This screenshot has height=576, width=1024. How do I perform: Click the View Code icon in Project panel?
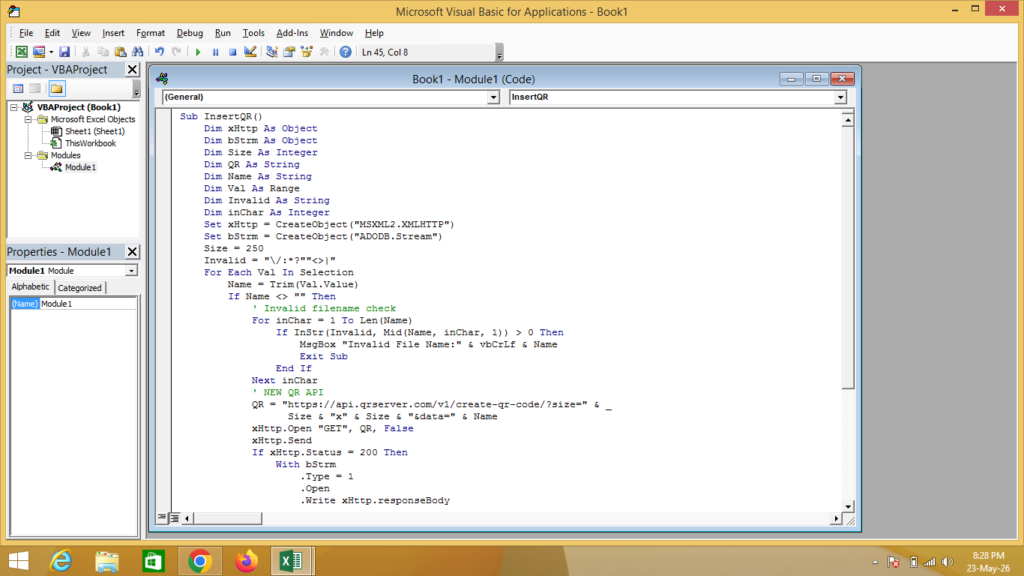click(18, 89)
